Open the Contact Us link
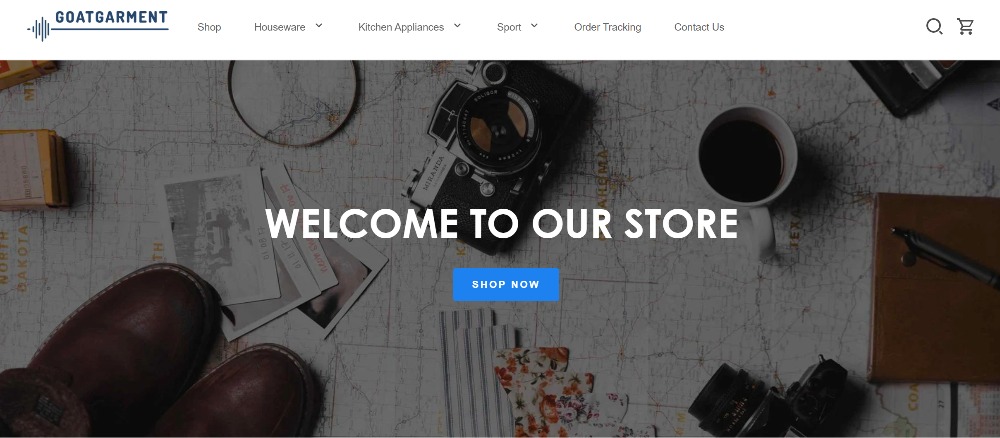The height and width of the screenshot is (438, 1000). [699, 27]
